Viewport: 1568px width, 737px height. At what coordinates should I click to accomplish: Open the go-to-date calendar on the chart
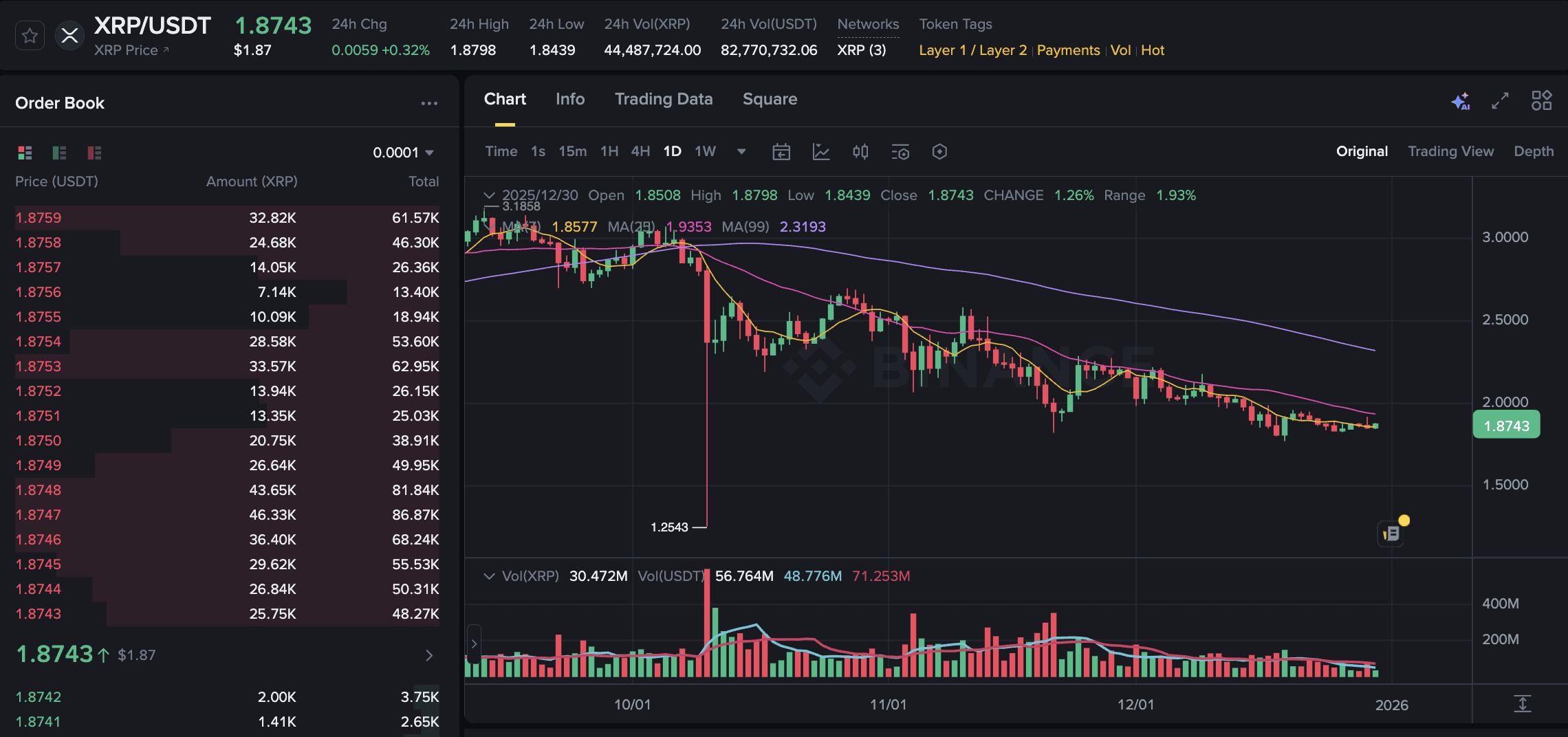pos(781,152)
